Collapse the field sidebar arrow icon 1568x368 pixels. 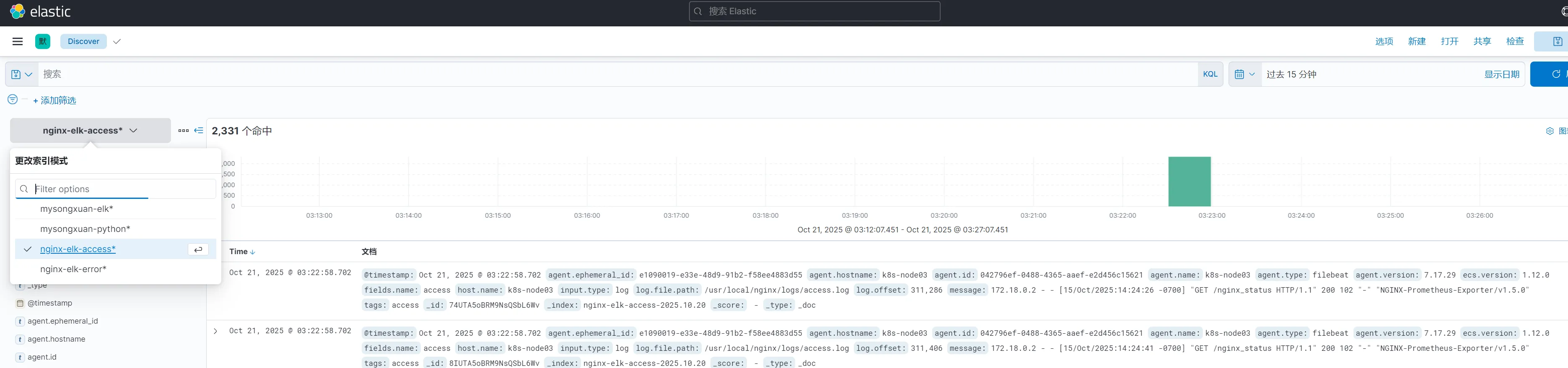pos(198,131)
